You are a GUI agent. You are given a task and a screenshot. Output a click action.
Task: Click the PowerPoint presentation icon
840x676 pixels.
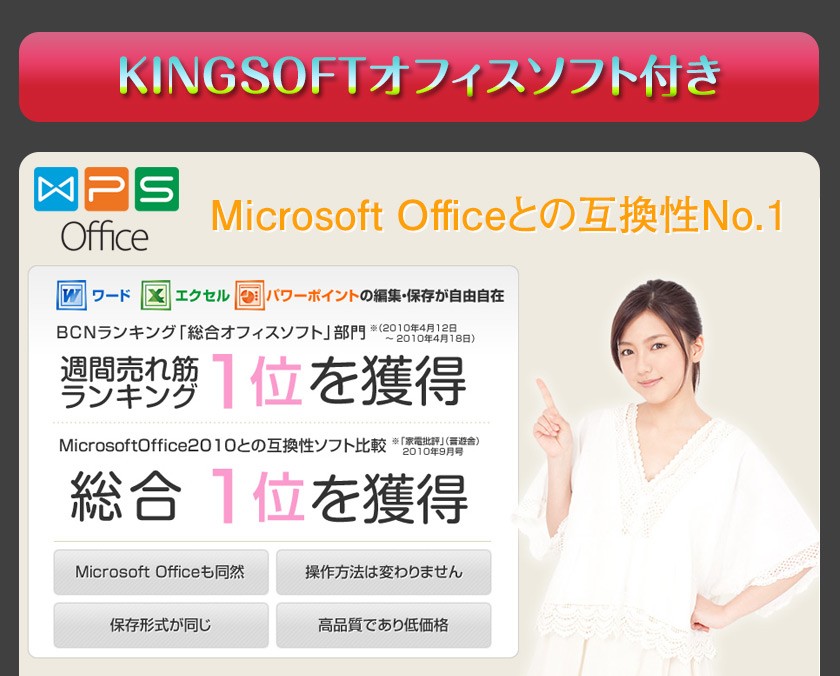pos(250,295)
